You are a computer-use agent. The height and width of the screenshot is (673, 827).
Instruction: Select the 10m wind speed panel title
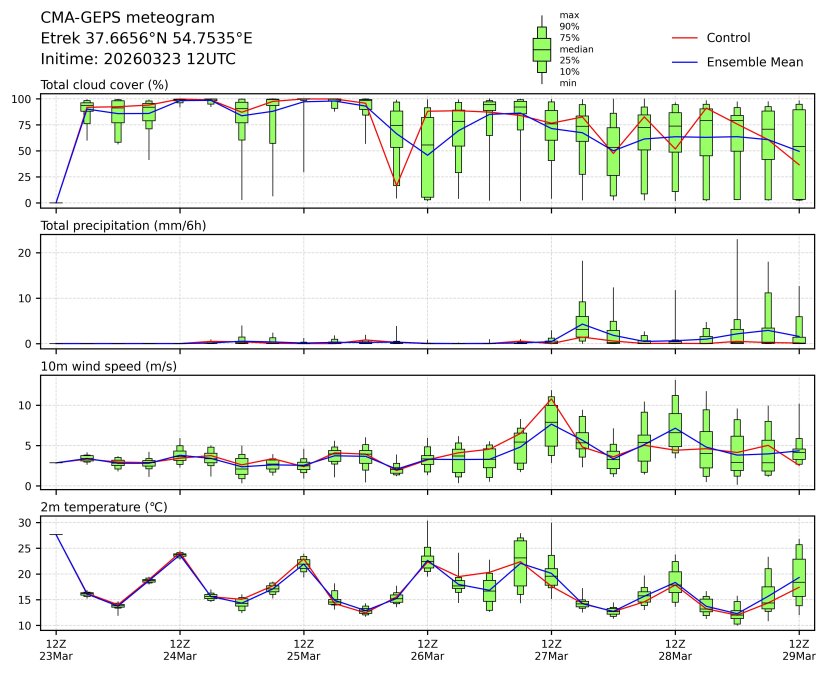pos(104,366)
